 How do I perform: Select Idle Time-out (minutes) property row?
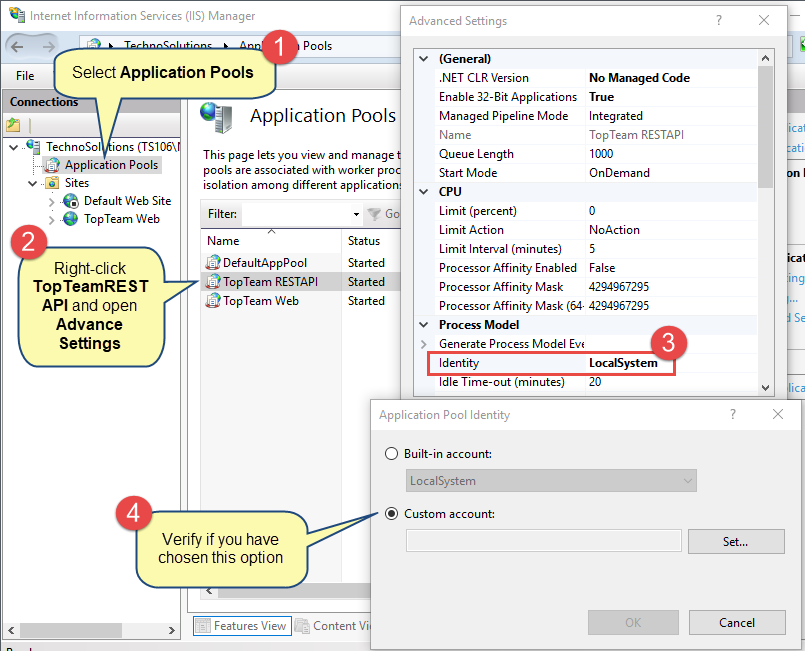[595, 382]
